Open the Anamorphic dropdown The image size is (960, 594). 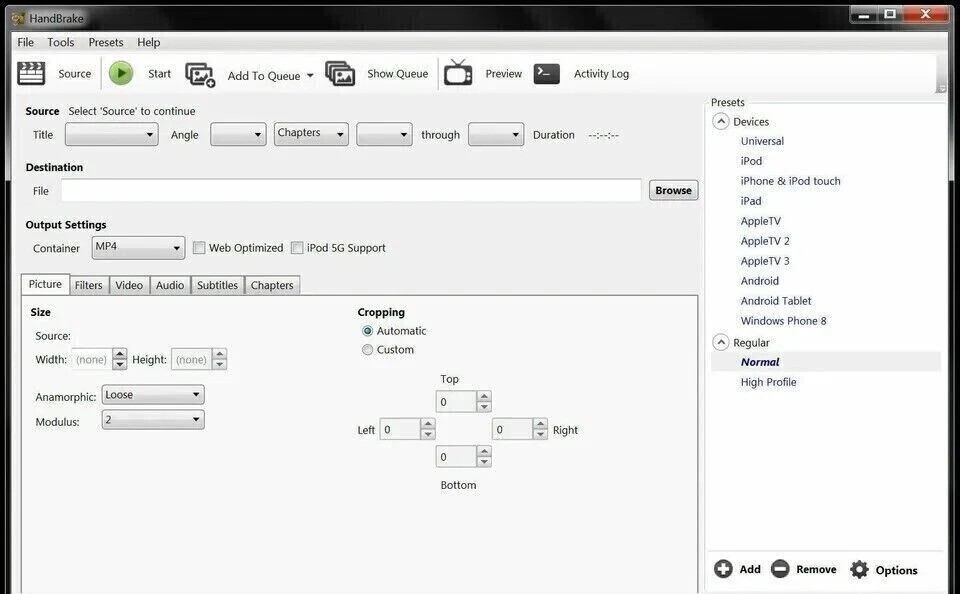tap(196, 394)
